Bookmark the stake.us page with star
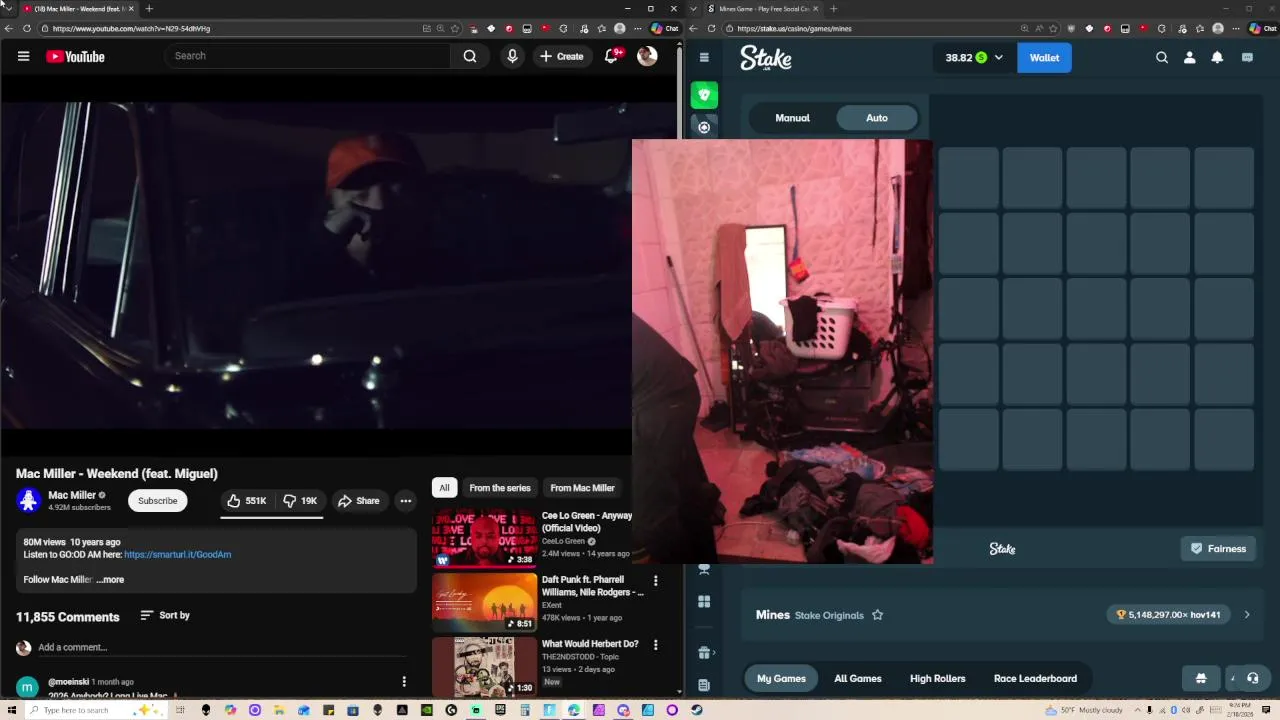Screen dimensions: 1280x720 click(x=1054, y=28)
